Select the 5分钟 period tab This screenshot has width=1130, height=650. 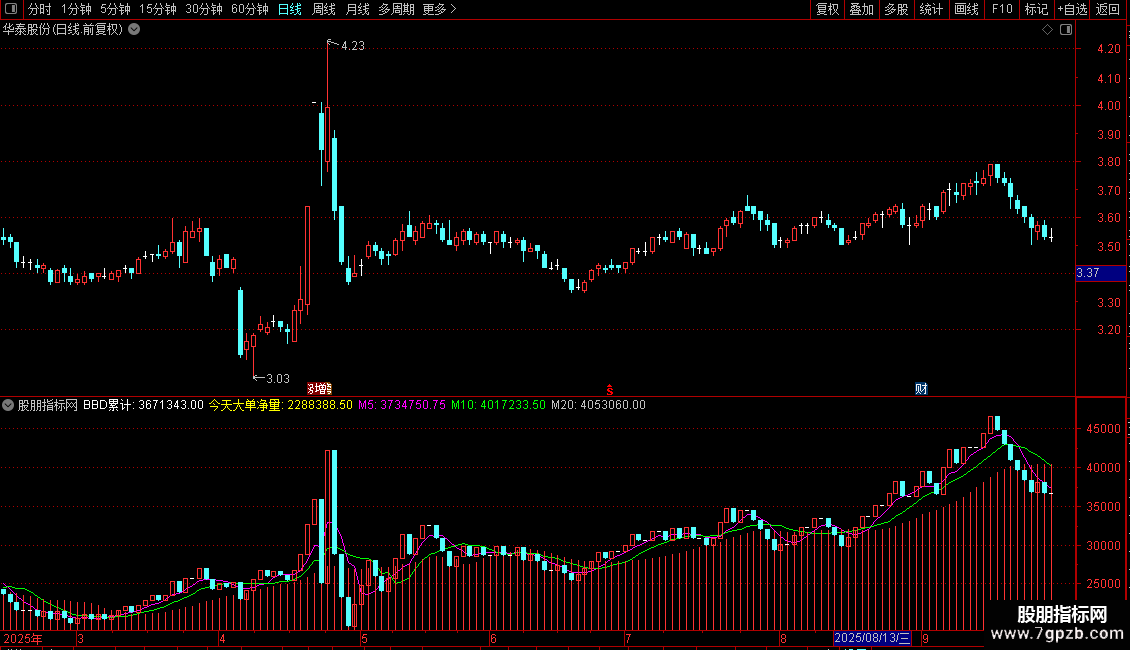pyautogui.click(x=115, y=9)
